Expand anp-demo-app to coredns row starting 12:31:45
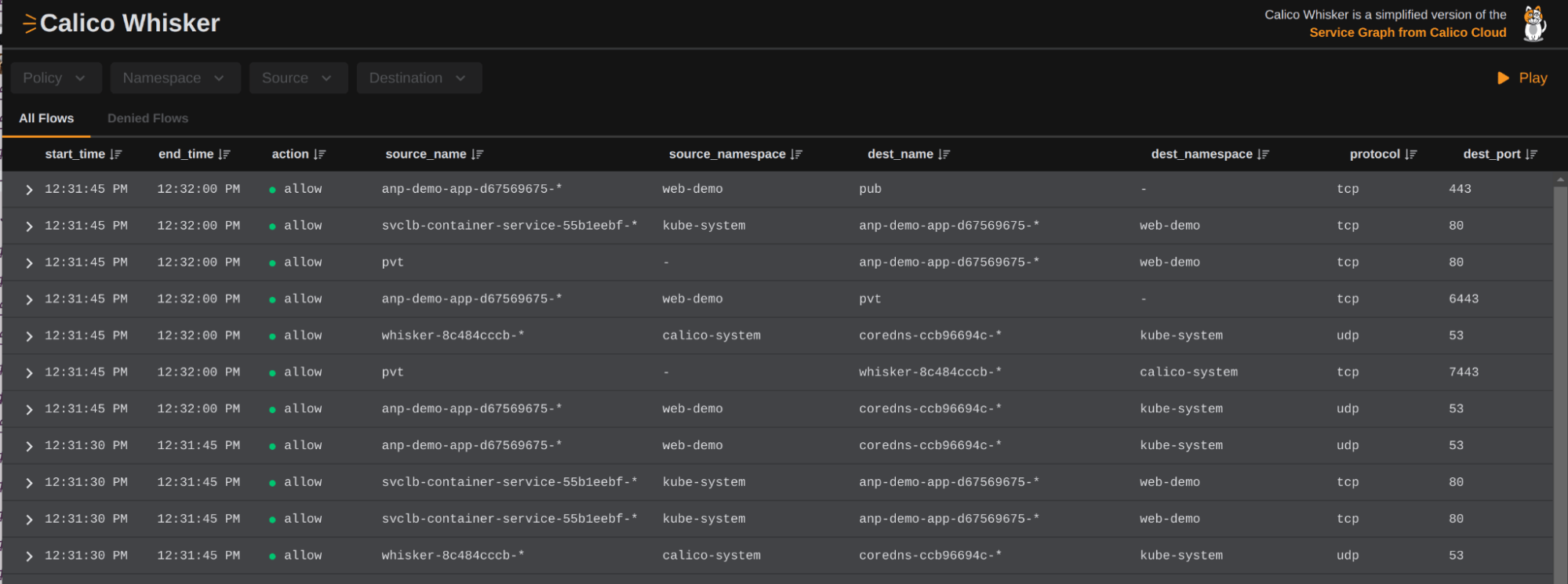This screenshot has height=584, width=1568. pyautogui.click(x=29, y=409)
